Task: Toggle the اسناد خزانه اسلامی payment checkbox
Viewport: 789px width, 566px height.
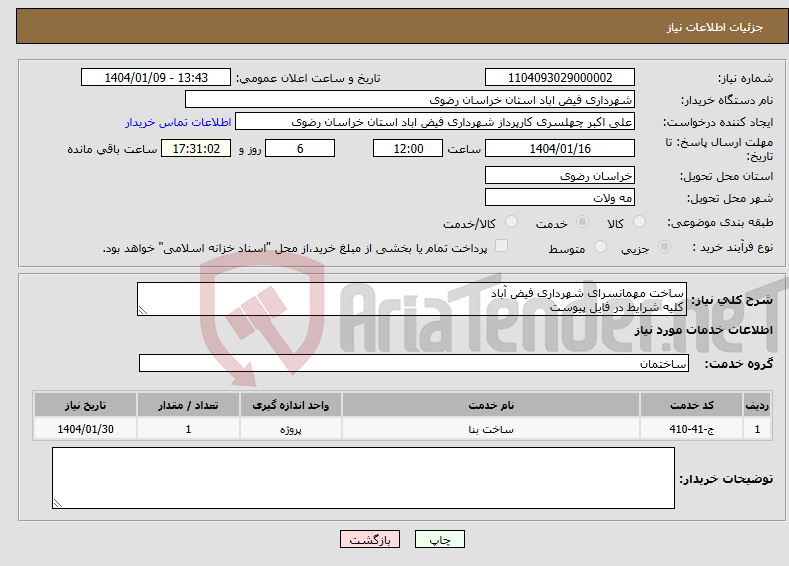Action: 501,246
